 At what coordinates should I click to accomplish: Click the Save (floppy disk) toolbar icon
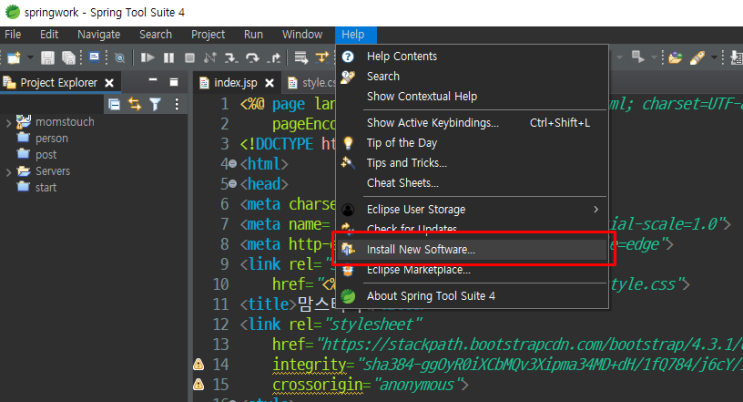[47, 58]
